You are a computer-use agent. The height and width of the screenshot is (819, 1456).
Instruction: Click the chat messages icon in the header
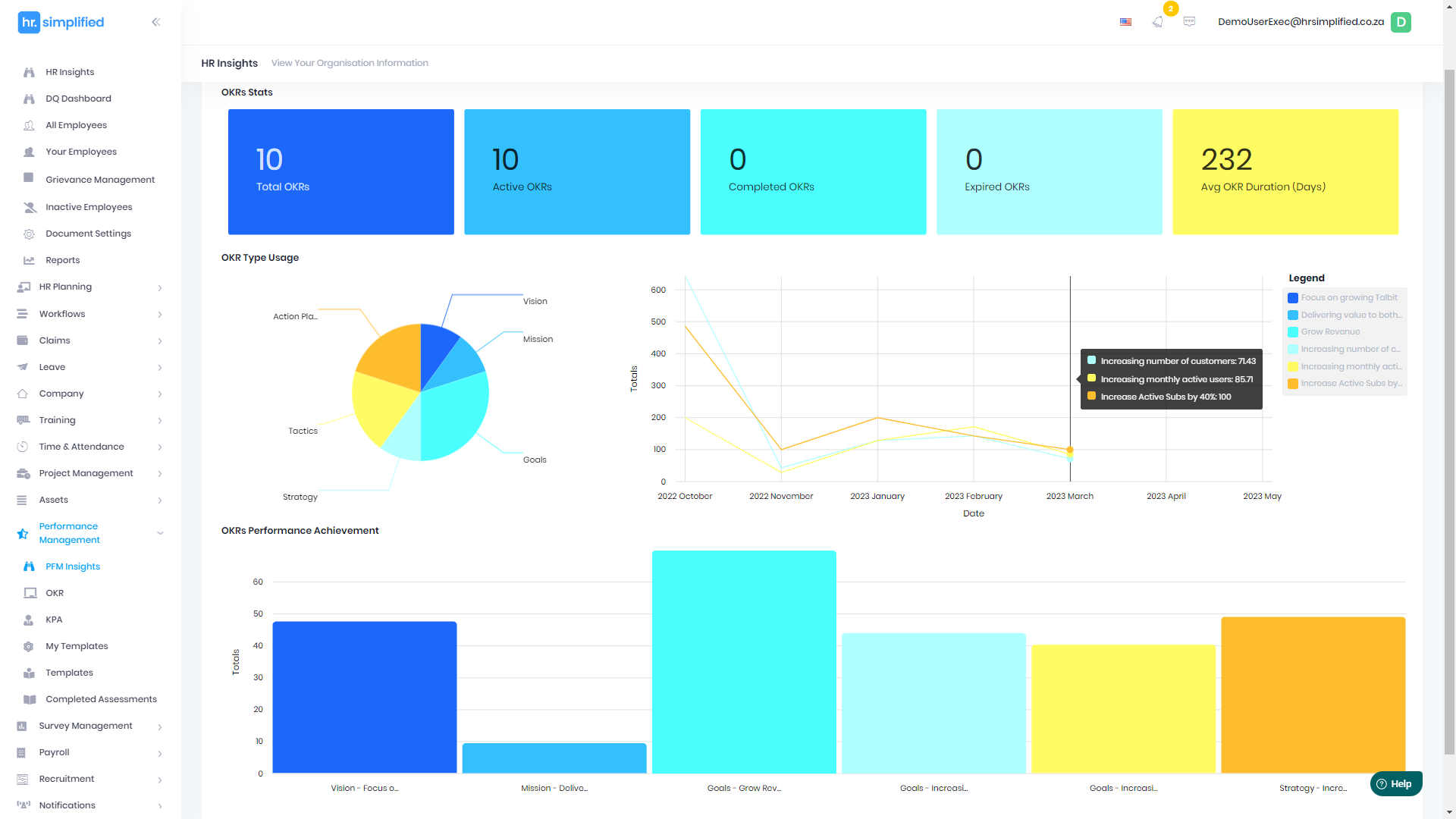pos(1189,22)
